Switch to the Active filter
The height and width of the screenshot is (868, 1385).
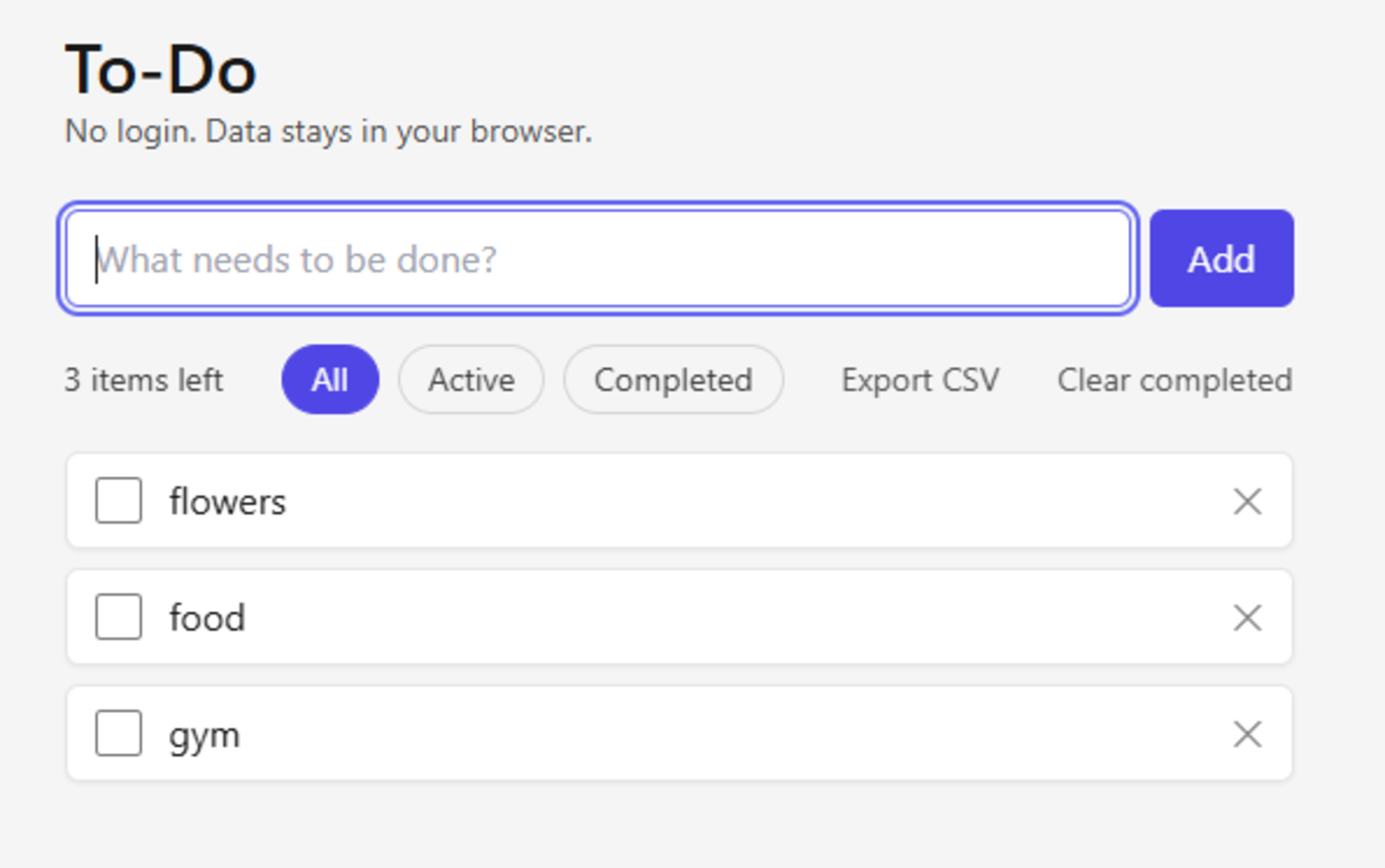coord(471,380)
